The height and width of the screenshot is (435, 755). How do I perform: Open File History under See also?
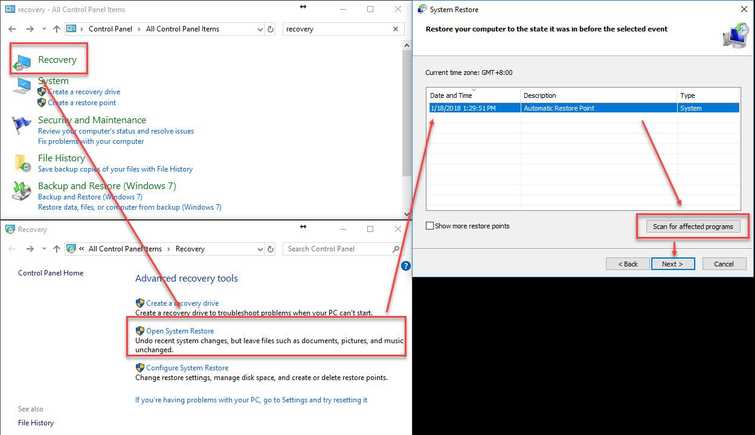tap(36, 423)
